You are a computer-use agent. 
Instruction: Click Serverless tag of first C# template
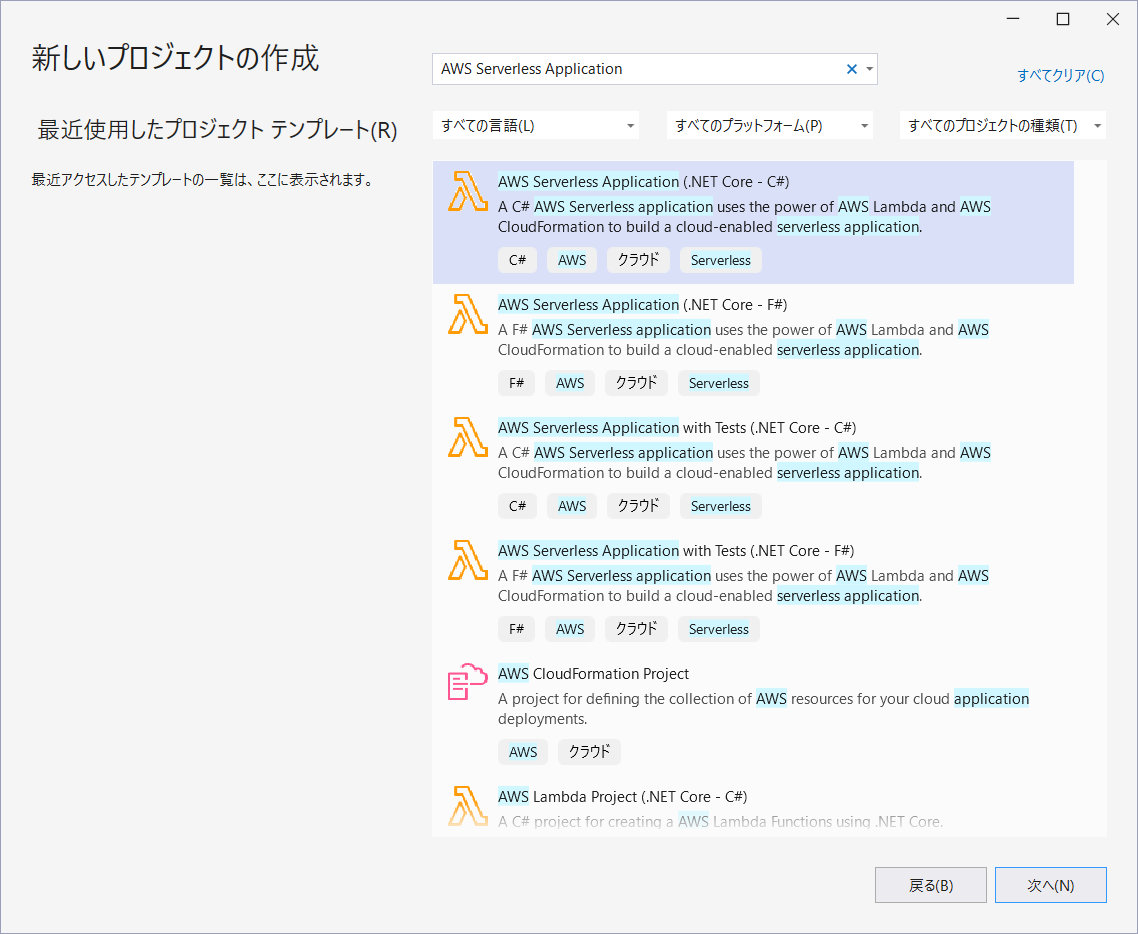point(721,260)
